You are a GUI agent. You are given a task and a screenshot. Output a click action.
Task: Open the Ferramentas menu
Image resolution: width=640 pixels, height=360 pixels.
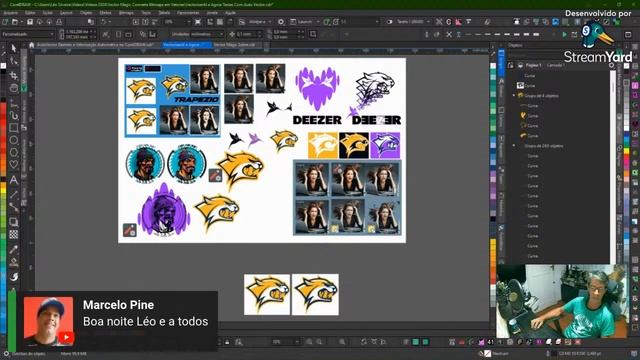(188, 13)
